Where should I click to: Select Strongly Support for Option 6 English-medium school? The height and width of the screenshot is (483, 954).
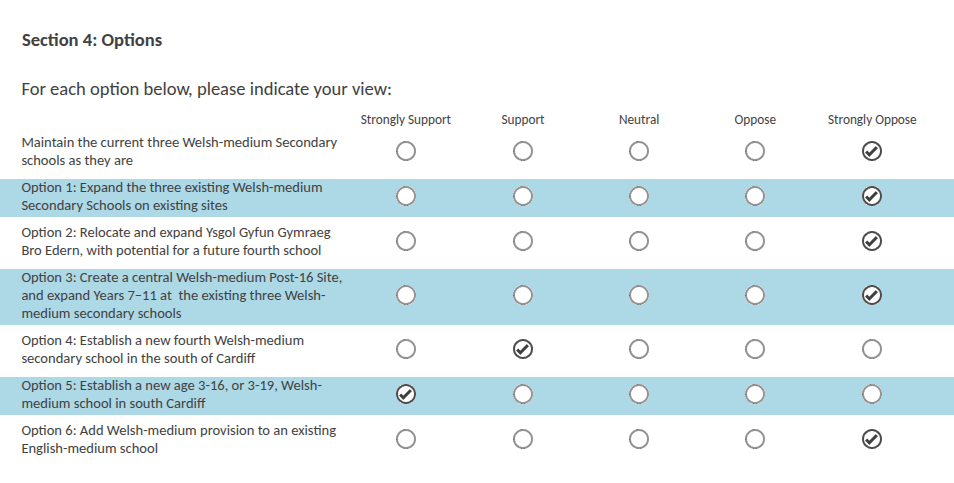click(406, 439)
